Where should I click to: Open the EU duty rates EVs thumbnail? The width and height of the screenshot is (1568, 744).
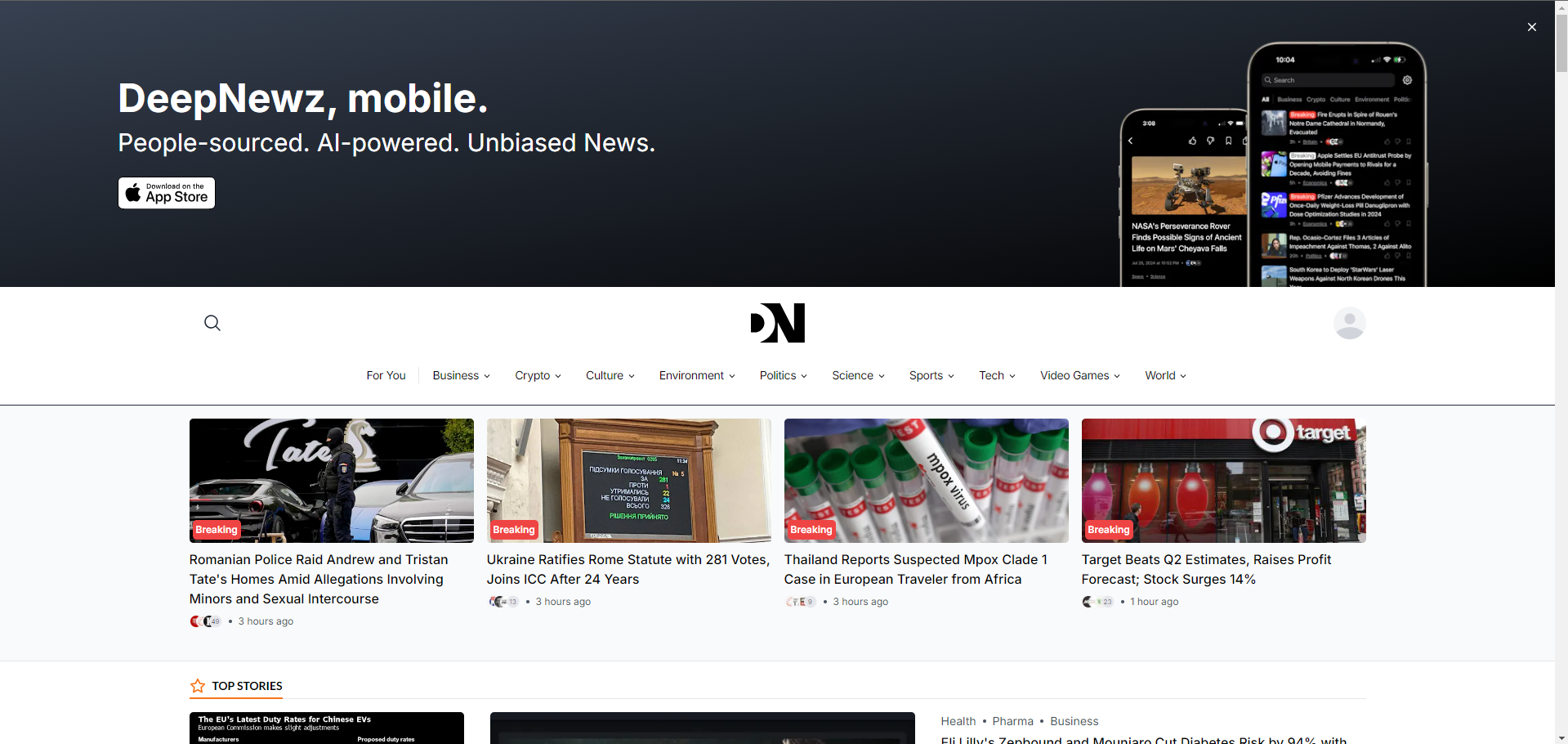point(327,728)
